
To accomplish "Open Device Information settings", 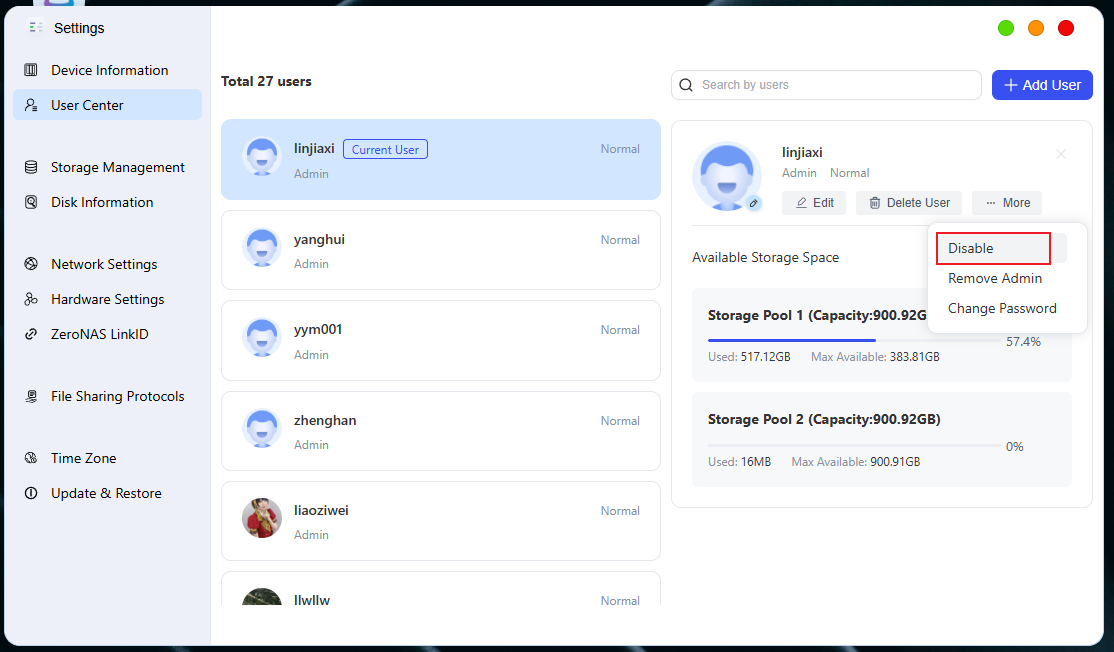I will click(x=107, y=70).
